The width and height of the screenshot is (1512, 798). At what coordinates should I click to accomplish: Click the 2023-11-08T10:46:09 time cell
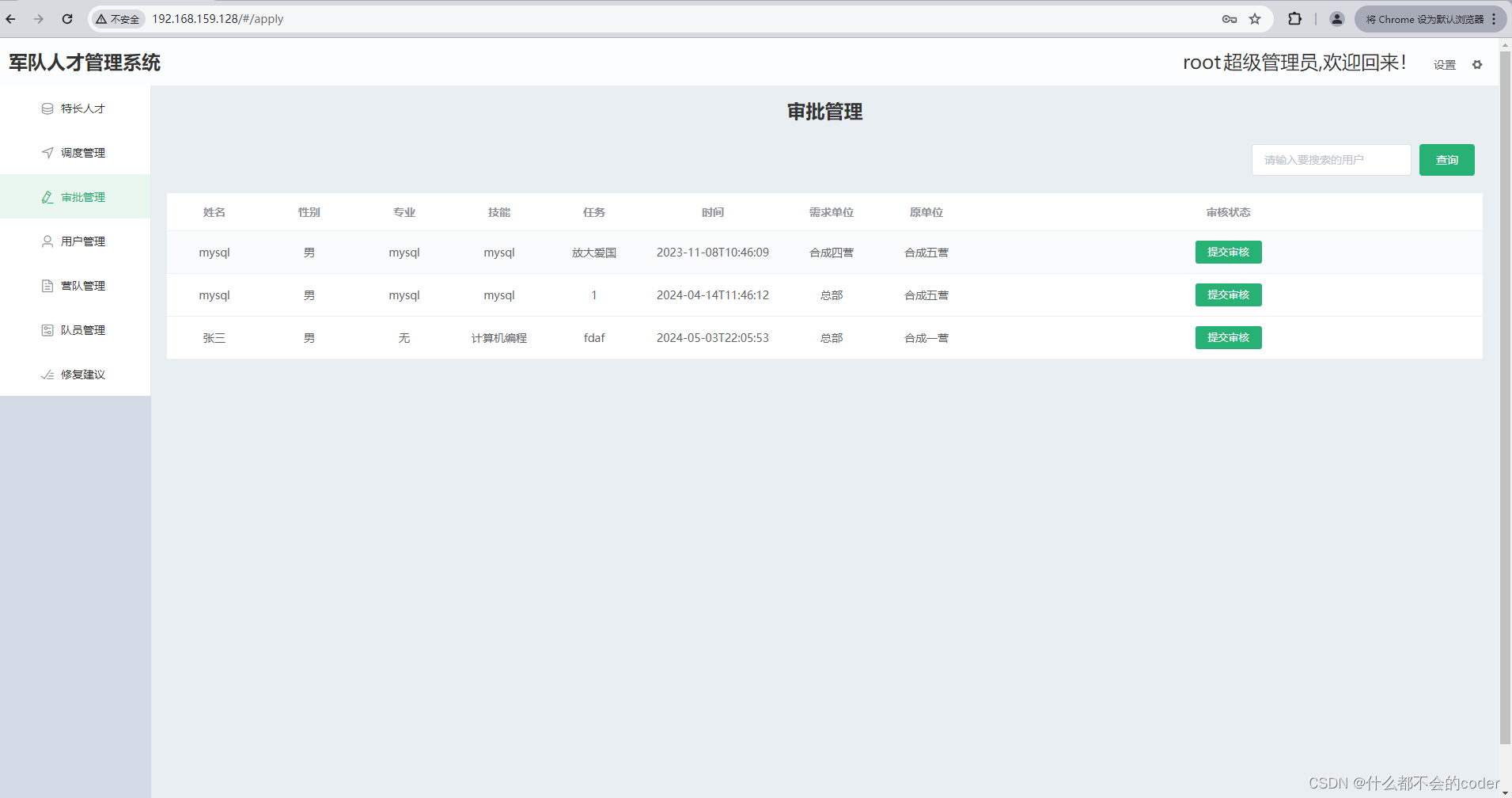click(x=713, y=253)
